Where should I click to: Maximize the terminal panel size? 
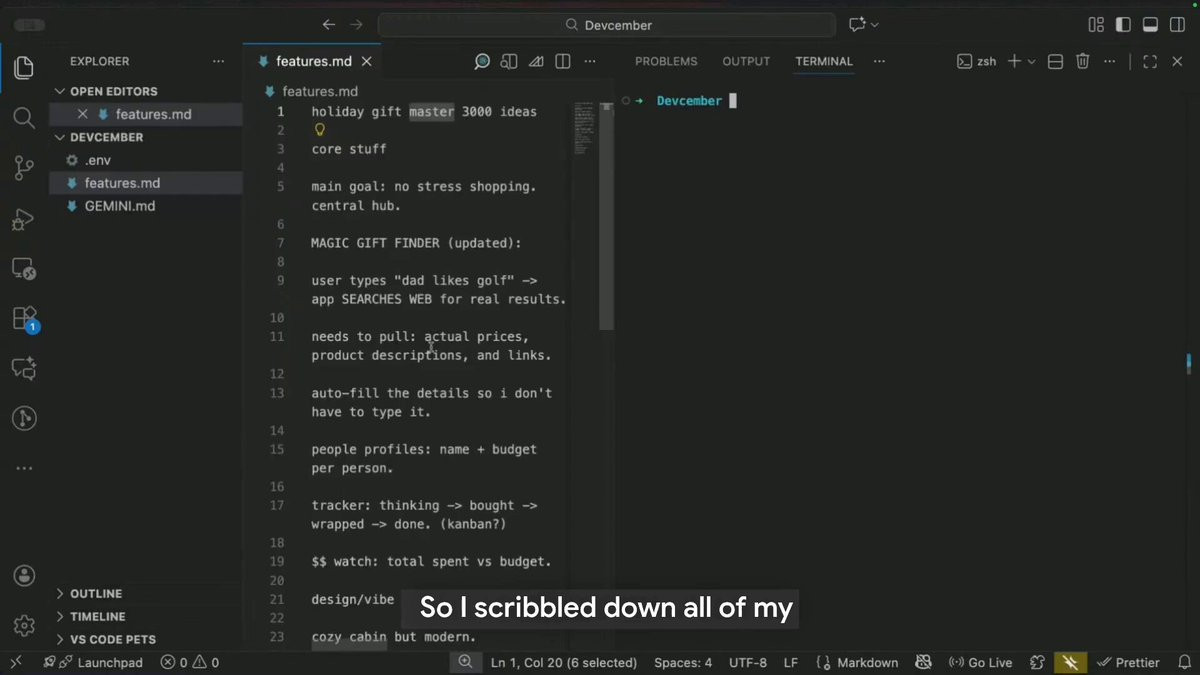point(1150,62)
